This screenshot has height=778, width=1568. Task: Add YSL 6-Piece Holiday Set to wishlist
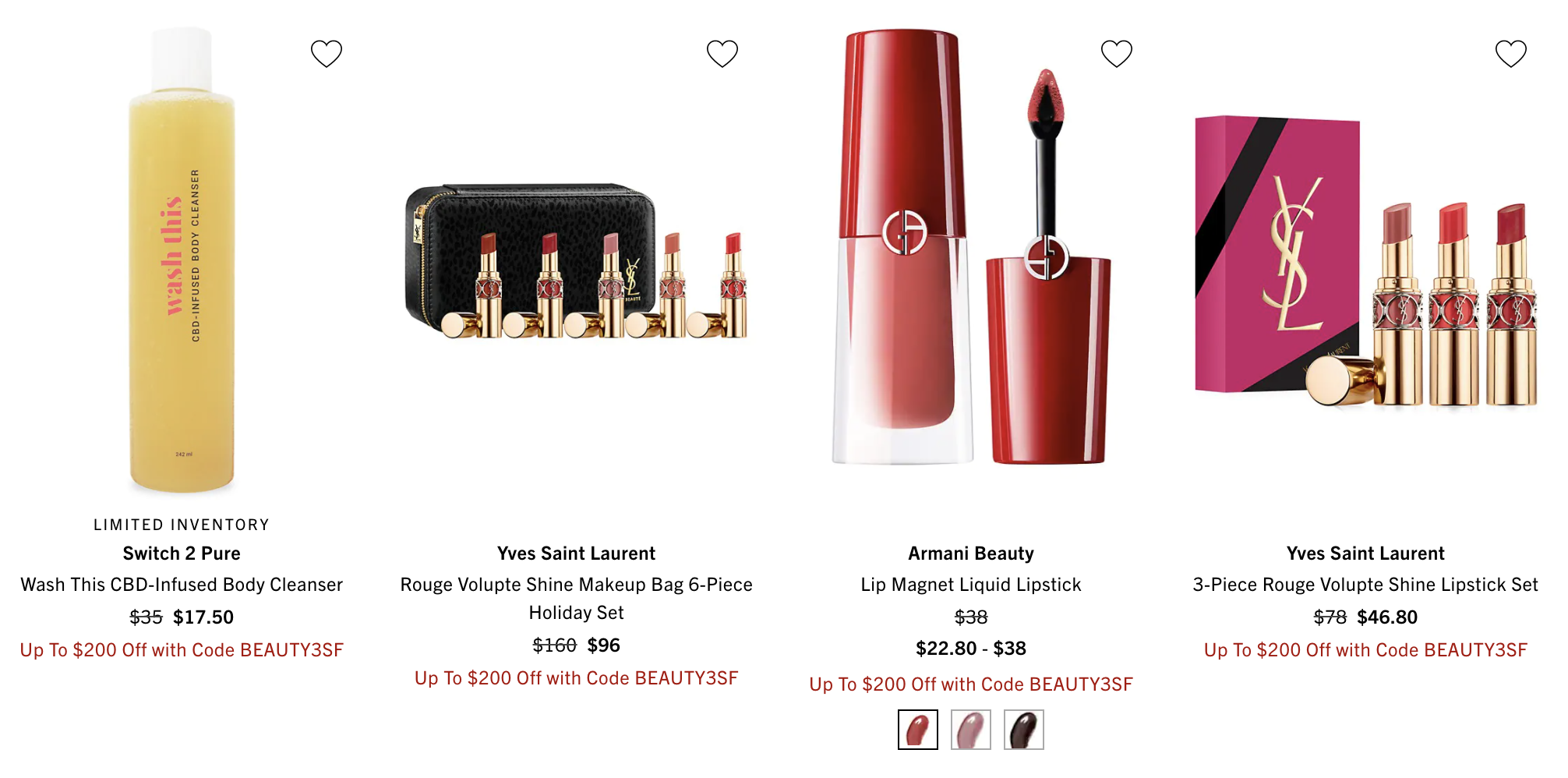coord(722,54)
